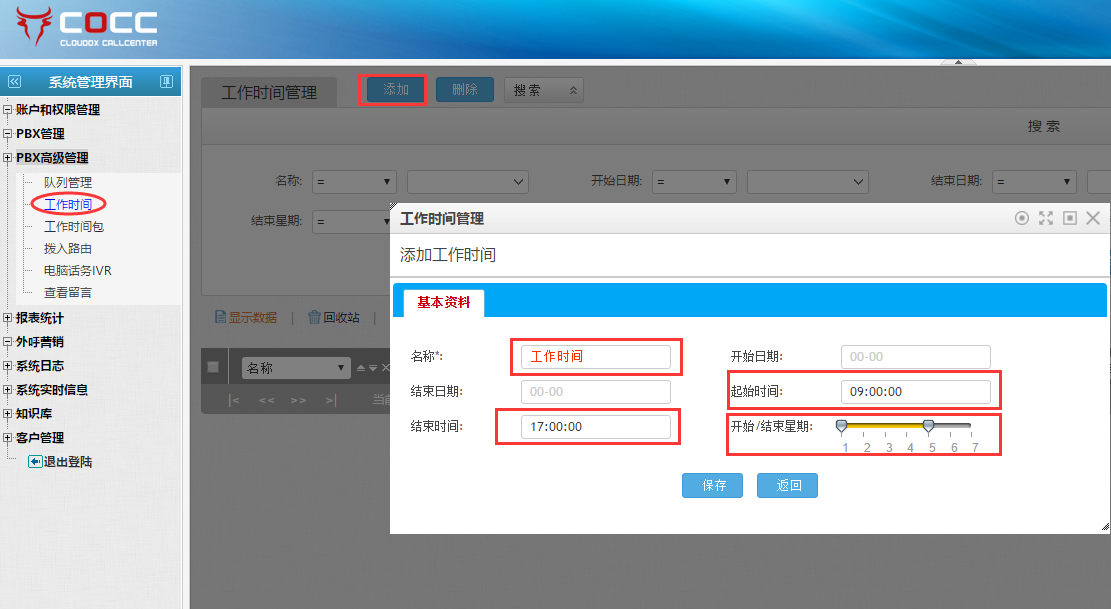
Task: Click the 保存 button
Action: [712, 486]
